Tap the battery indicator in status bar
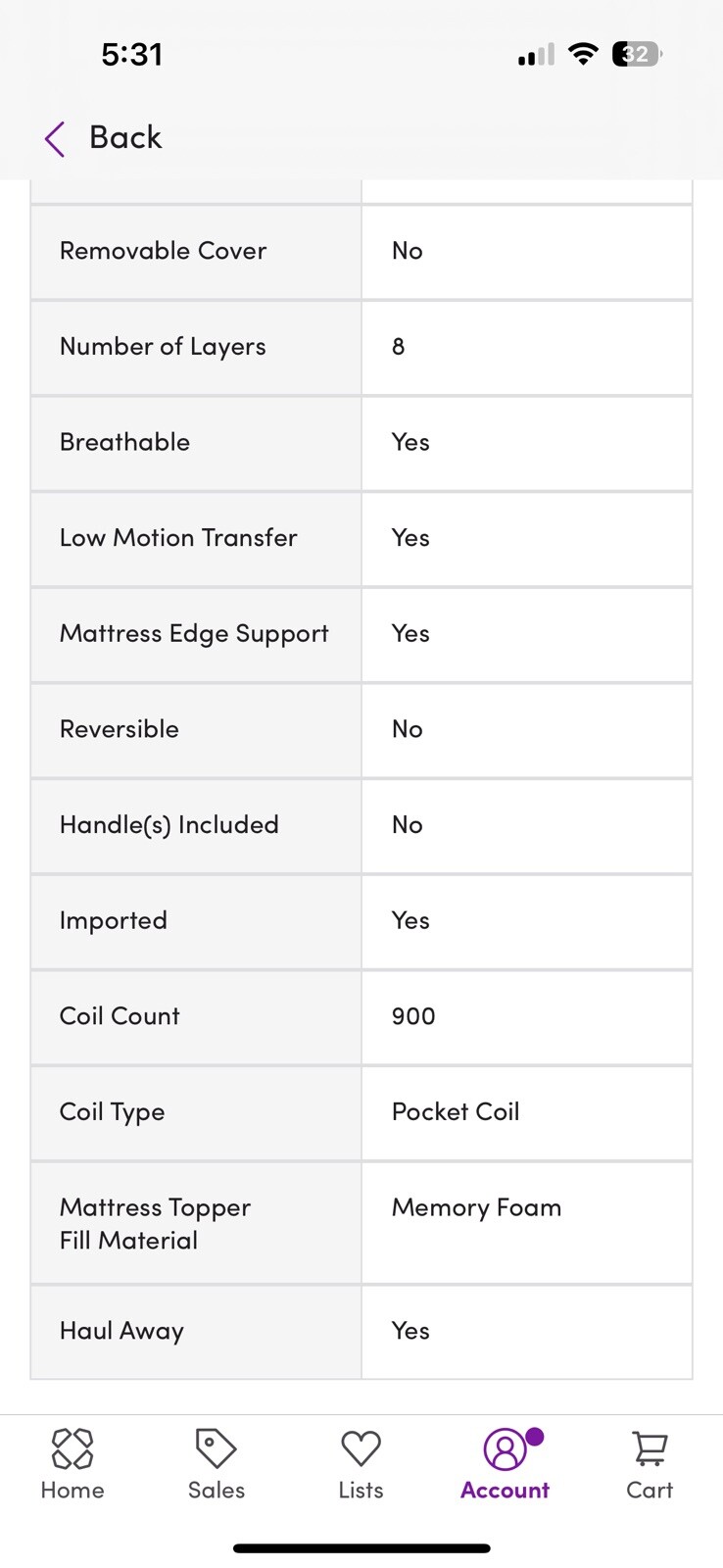This screenshot has width=723, height=1568. 637,54
